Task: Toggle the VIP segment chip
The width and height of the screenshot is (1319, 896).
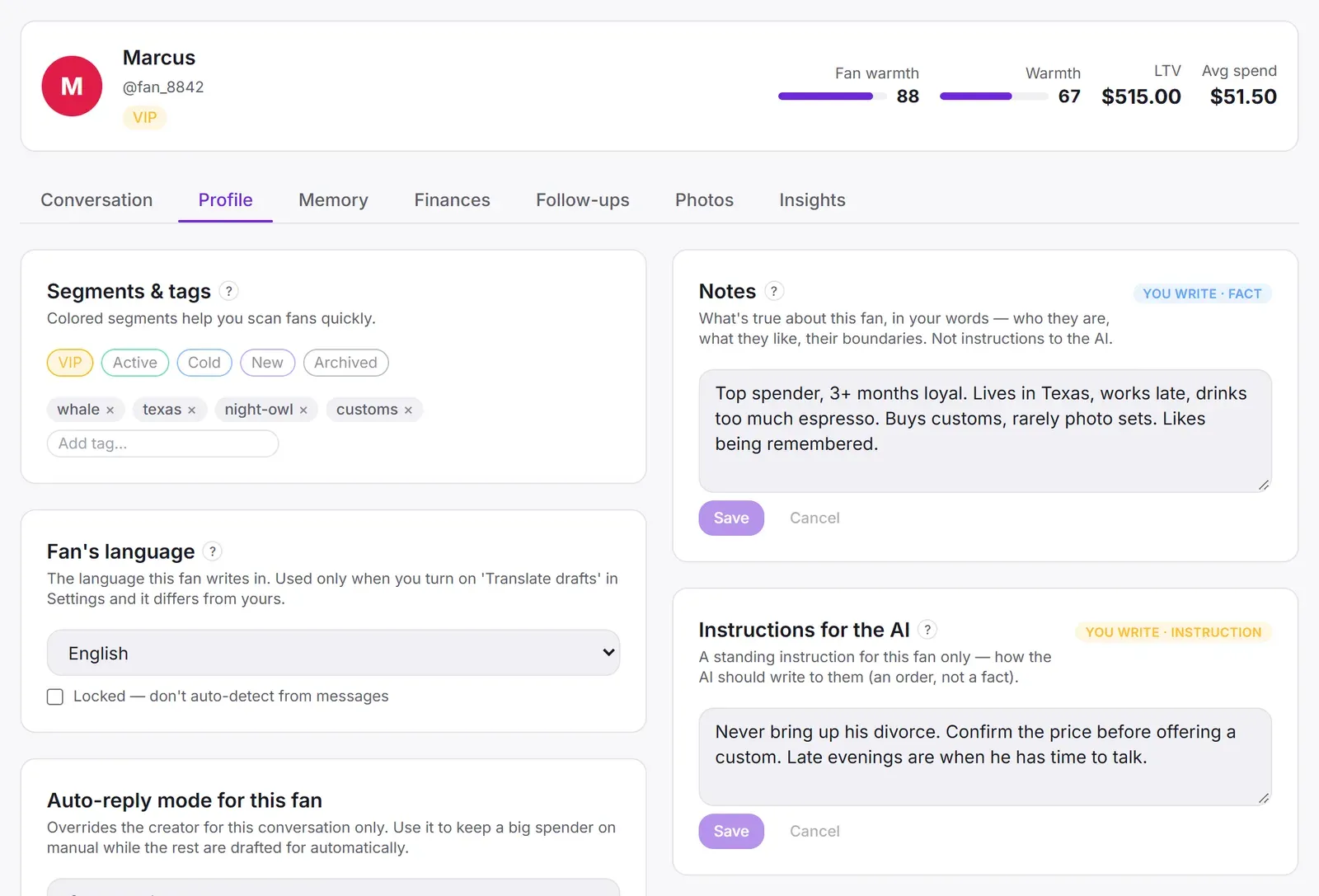Action: [x=70, y=363]
